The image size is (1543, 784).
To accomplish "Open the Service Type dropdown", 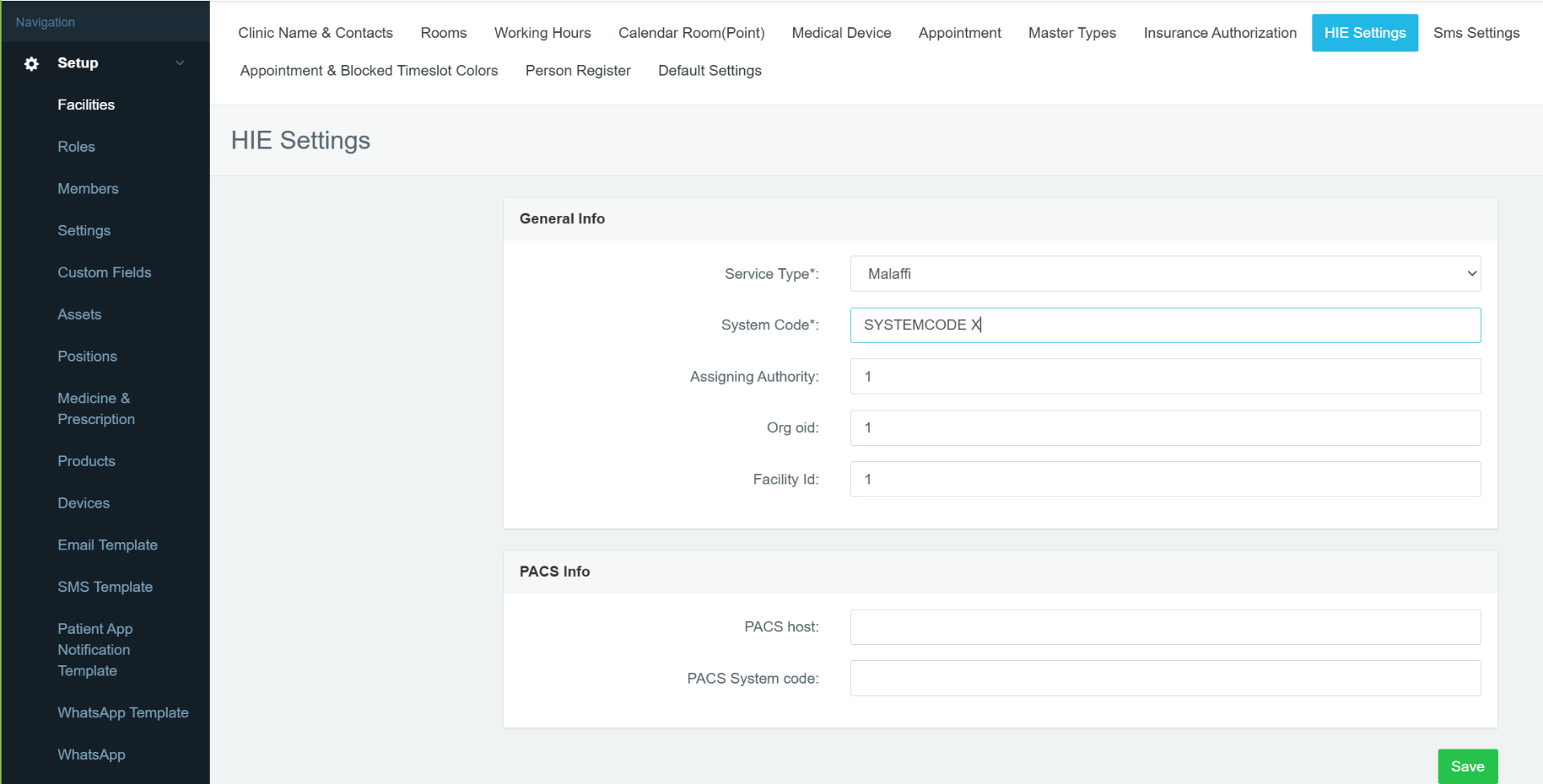I will (x=1165, y=274).
